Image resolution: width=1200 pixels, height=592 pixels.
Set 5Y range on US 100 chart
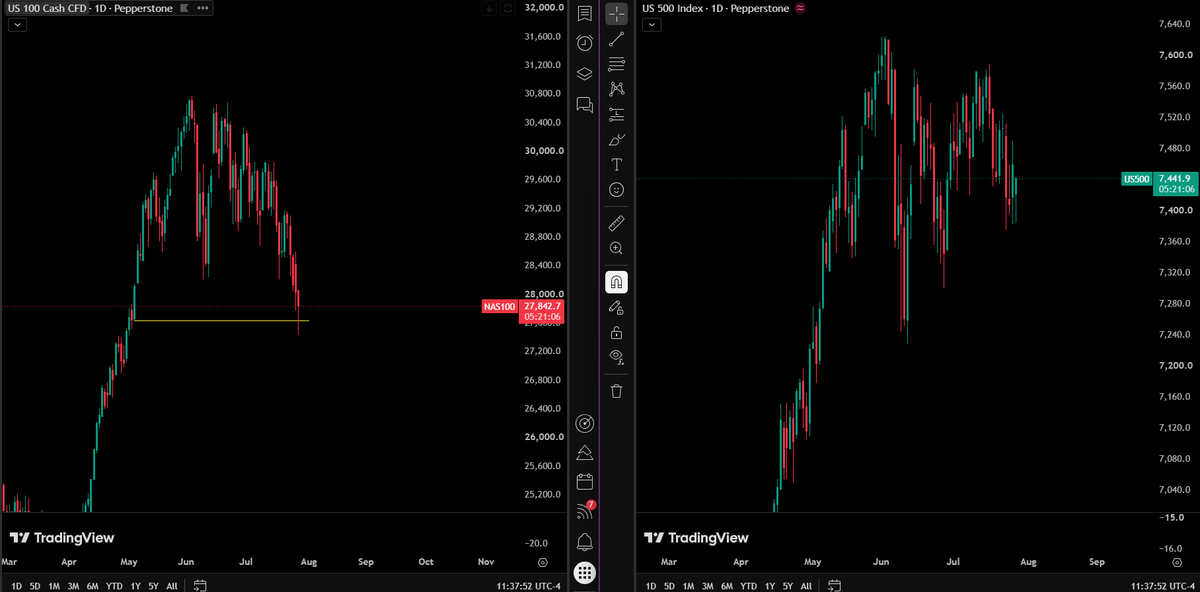153,585
